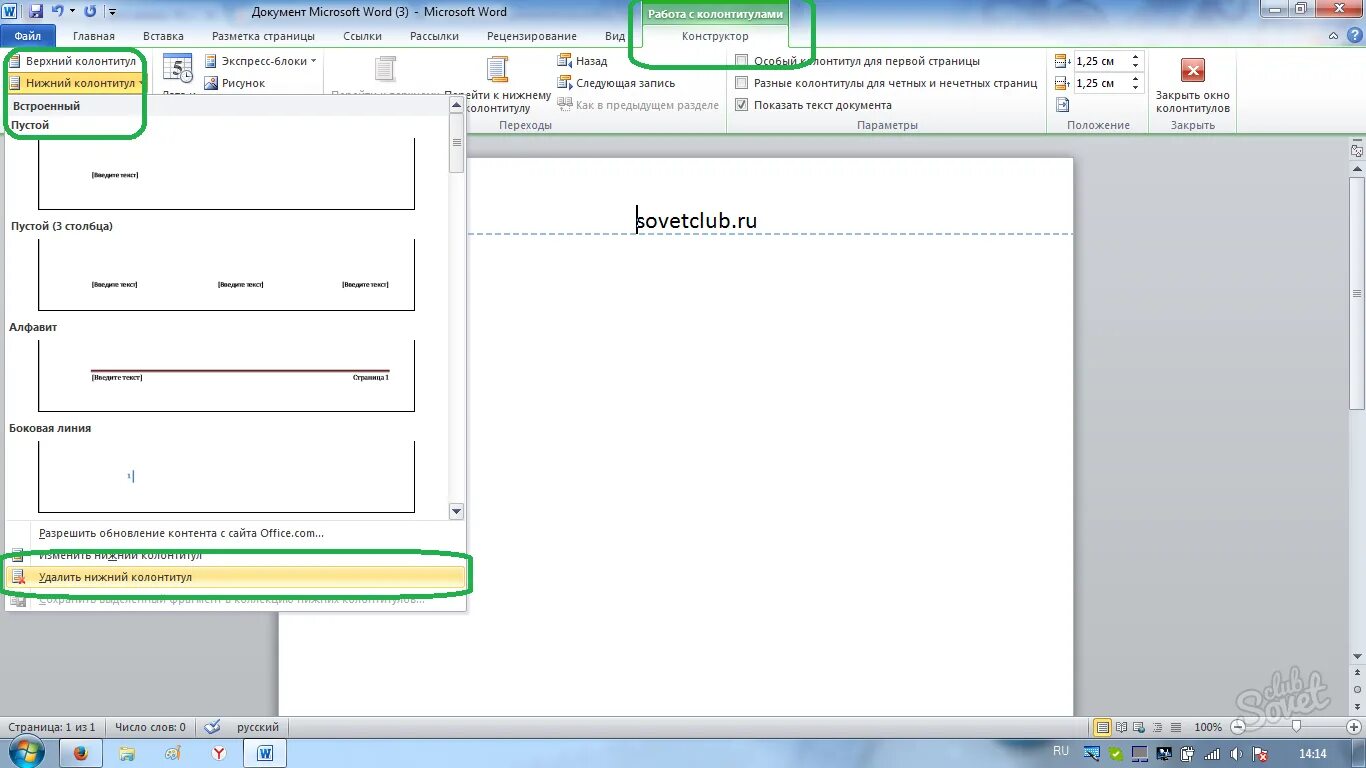Click header top distance 1,25 см field
Viewport: 1366px width, 768px height.
click(x=1102, y=61)
